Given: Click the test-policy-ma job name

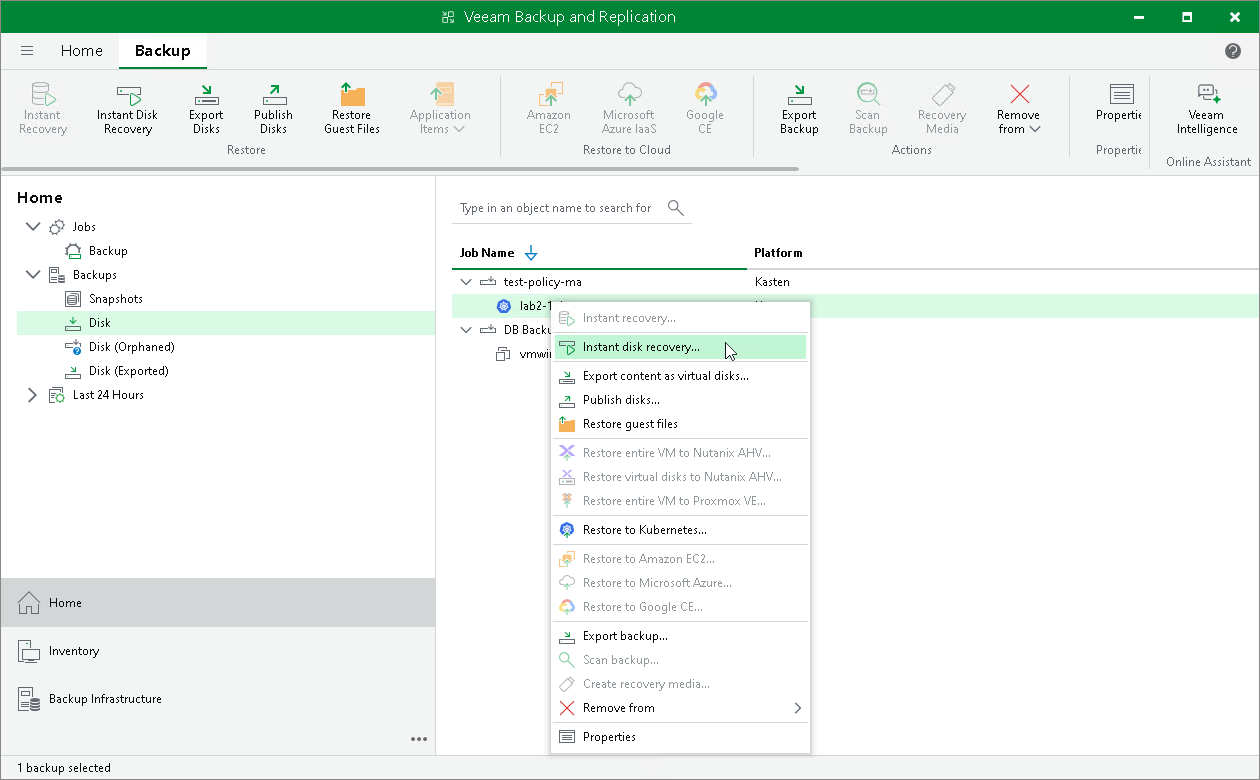Looking at the screenshot, I should [542, 282].
